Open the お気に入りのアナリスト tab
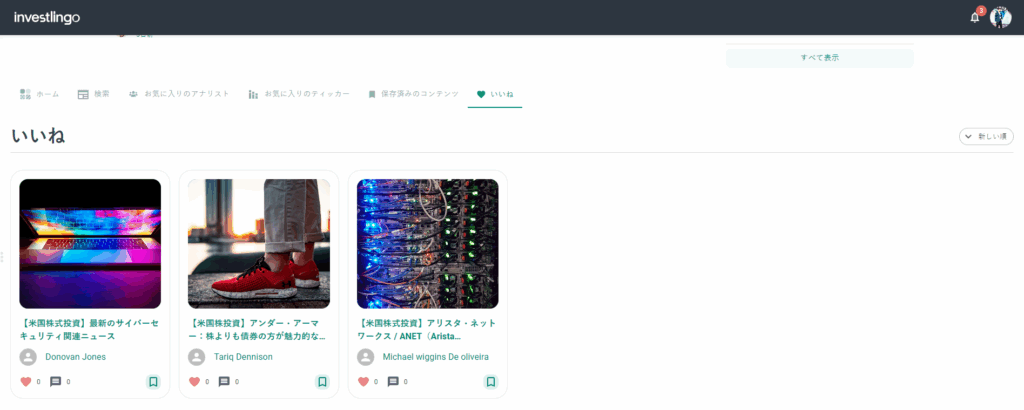Screen dimensions: 1024x410 pos(179,94)
